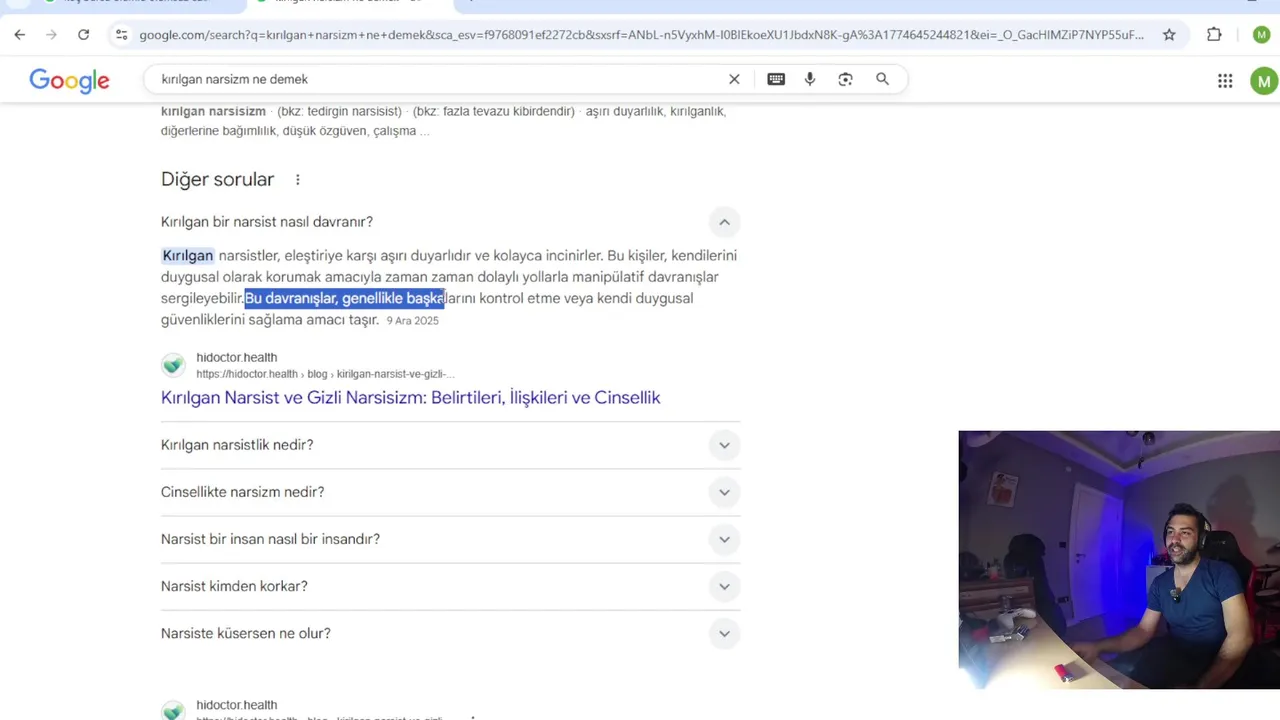Screen dimensions: 1280x720
Task: Expand 'Narsist bir insan nasıl bir insandır?'
Action: [450, 539]
